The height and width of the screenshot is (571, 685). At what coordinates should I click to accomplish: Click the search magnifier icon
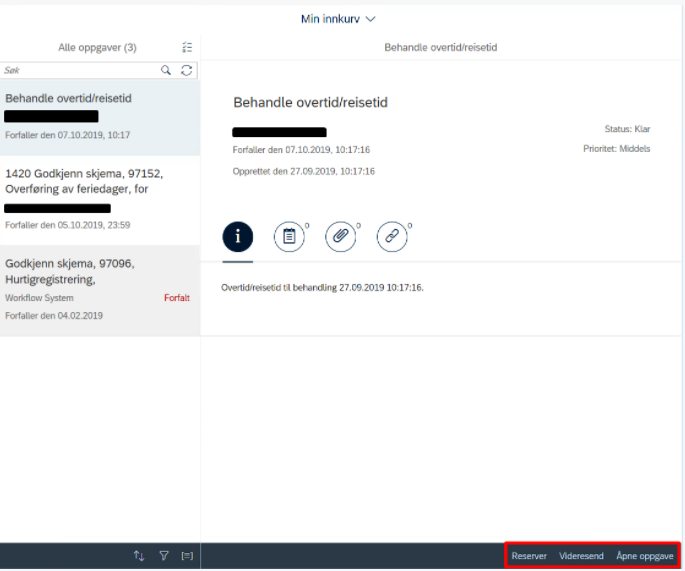tap(166, 70)
